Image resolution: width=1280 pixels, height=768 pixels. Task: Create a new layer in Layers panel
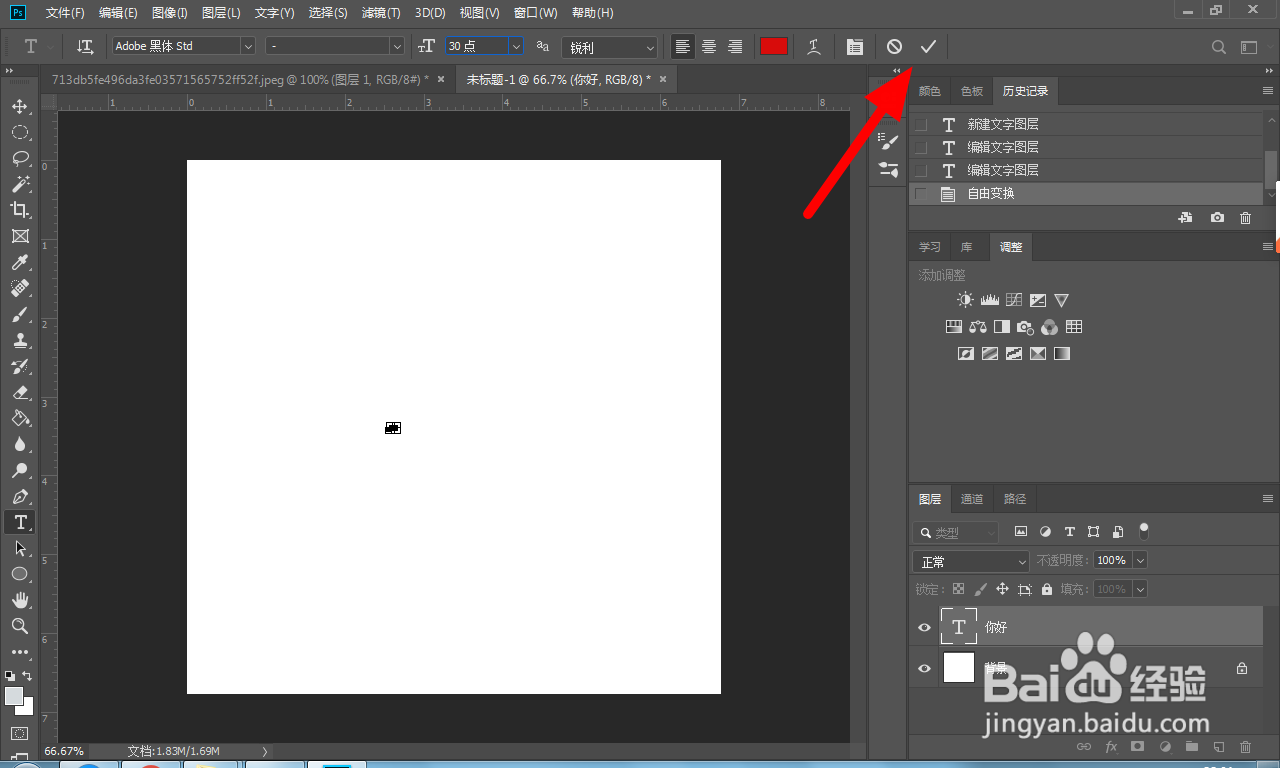click(1218, 747)
